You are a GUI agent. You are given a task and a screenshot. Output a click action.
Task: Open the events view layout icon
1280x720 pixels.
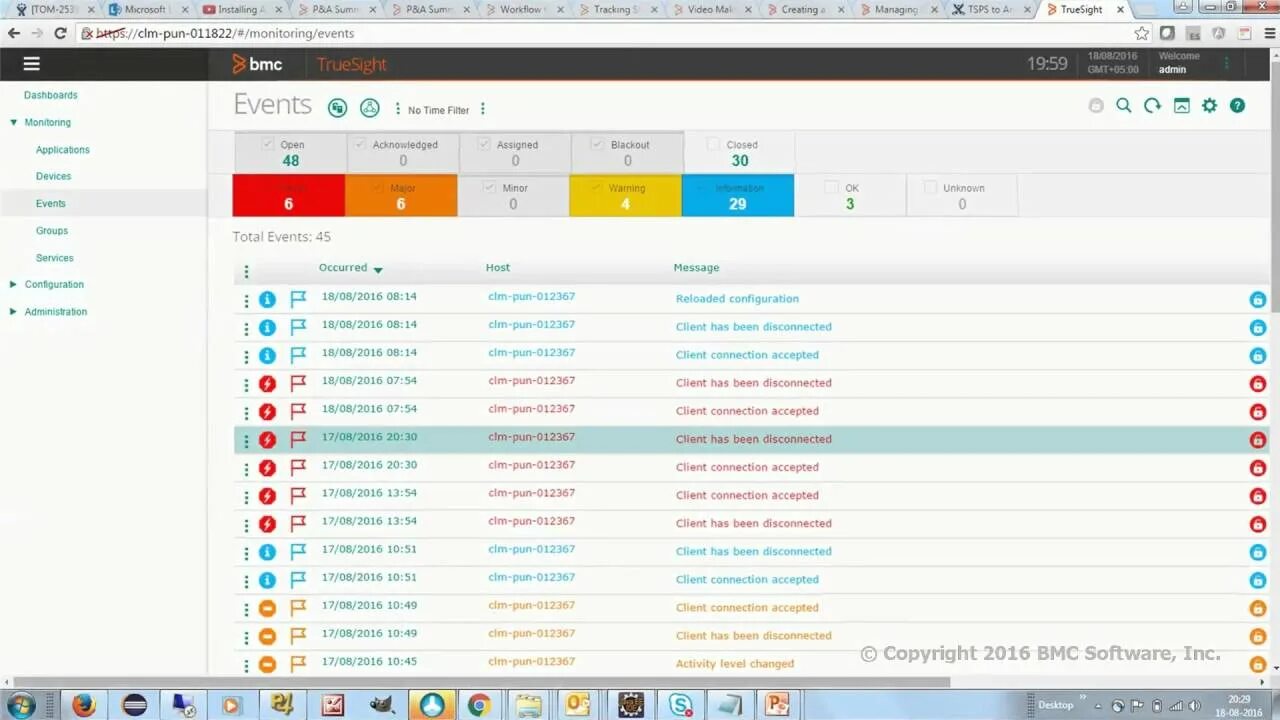1181,105
